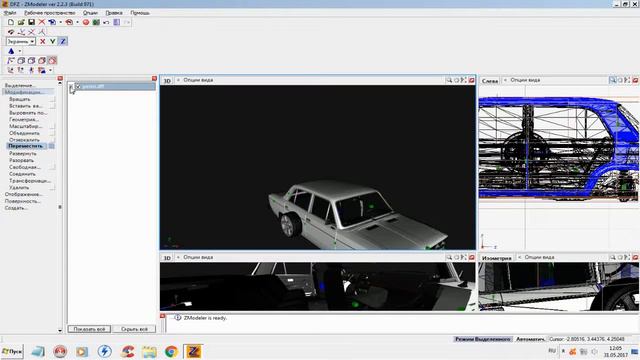Expand the Выделение... command group
This screenshot has width=640, height=360.
20,86
